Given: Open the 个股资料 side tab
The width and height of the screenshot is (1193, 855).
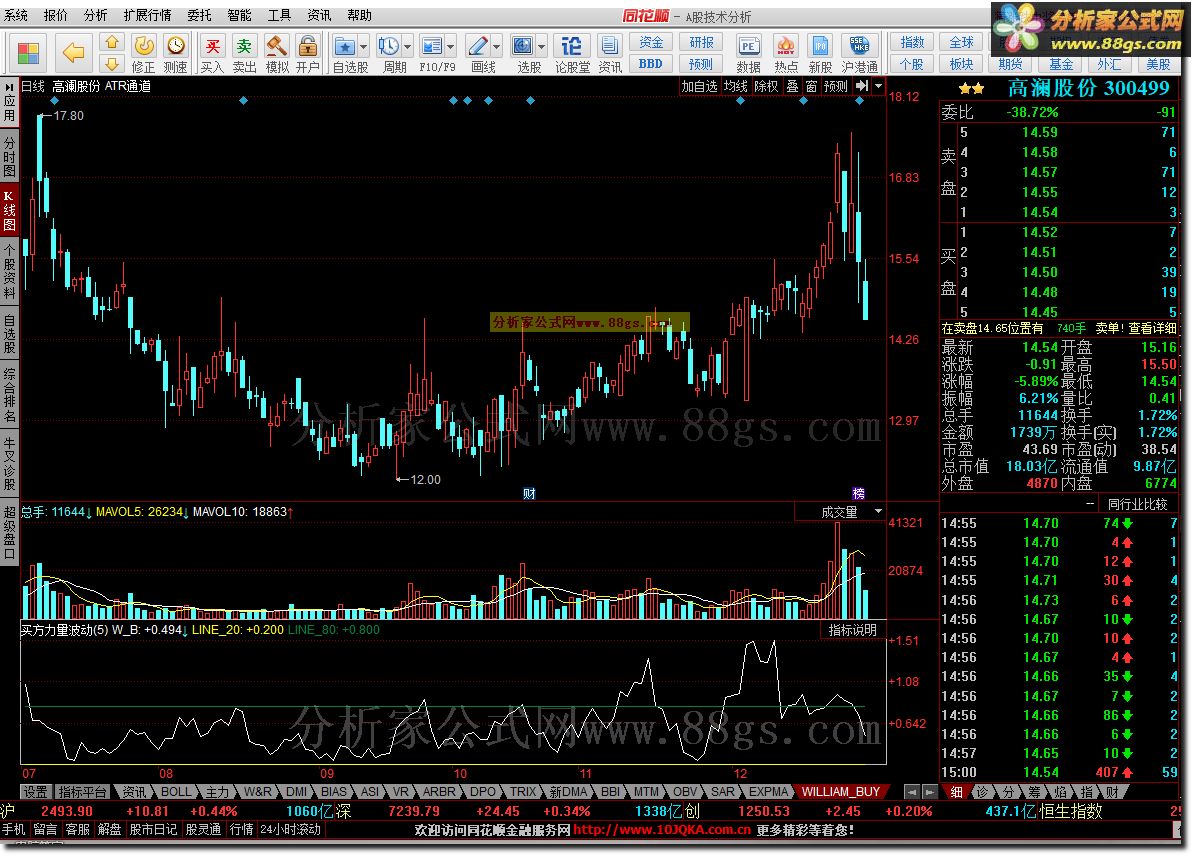Looking at the screenshot, I should (x=9, y=272).
